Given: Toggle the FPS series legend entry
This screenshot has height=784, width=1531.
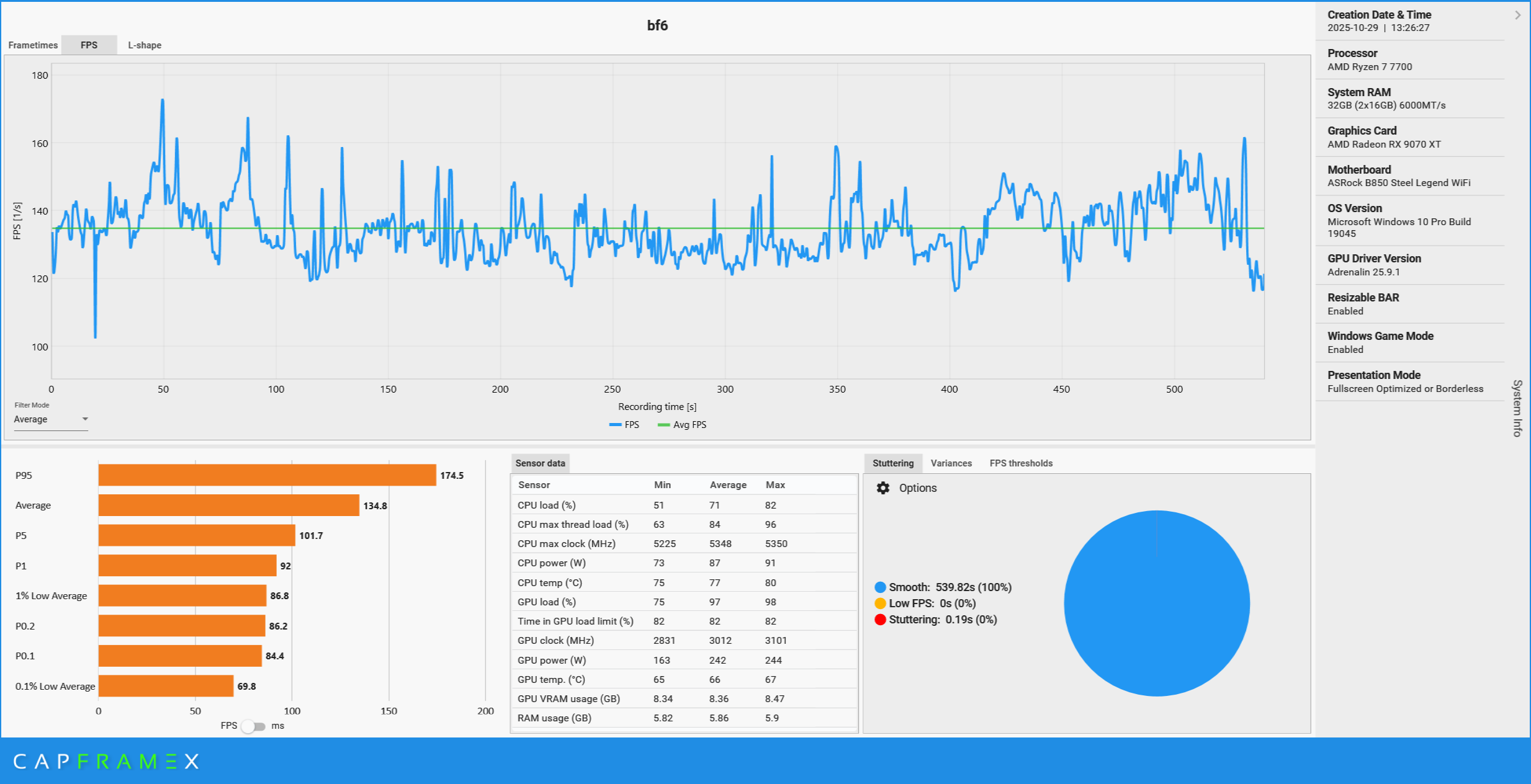Looking at the screenshot, I should click(625, 425).
